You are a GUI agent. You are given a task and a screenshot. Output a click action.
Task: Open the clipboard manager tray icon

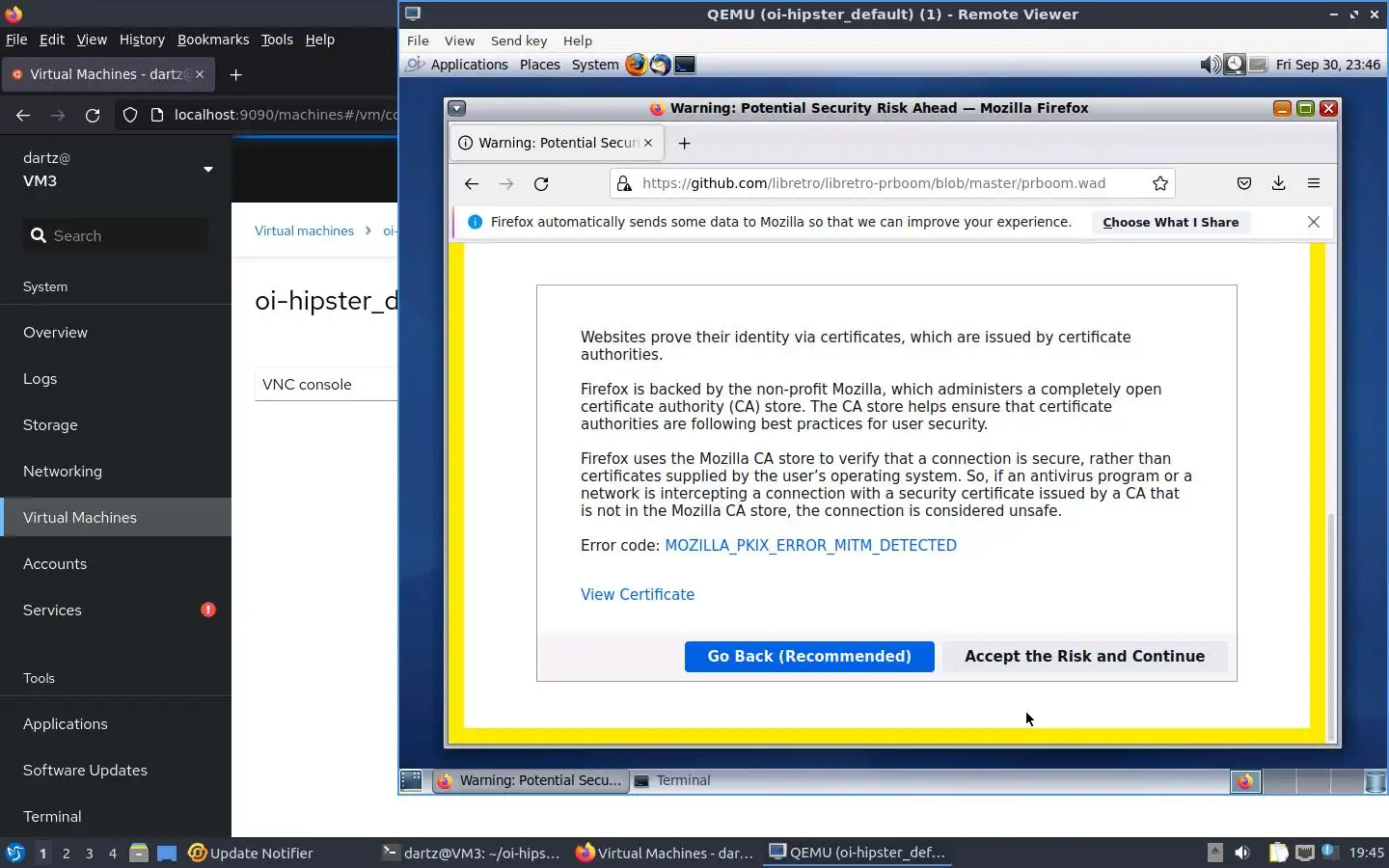pos(1278,853)
